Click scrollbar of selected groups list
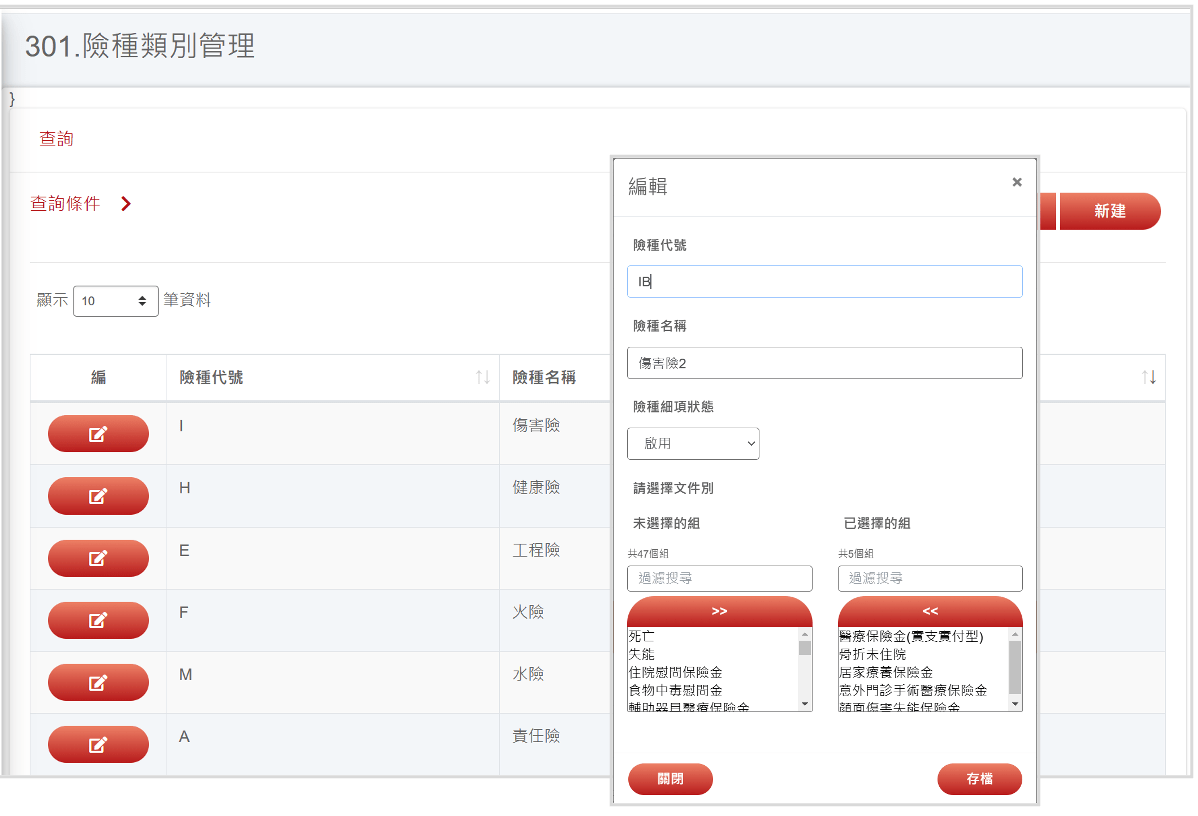 (1015, 668)
